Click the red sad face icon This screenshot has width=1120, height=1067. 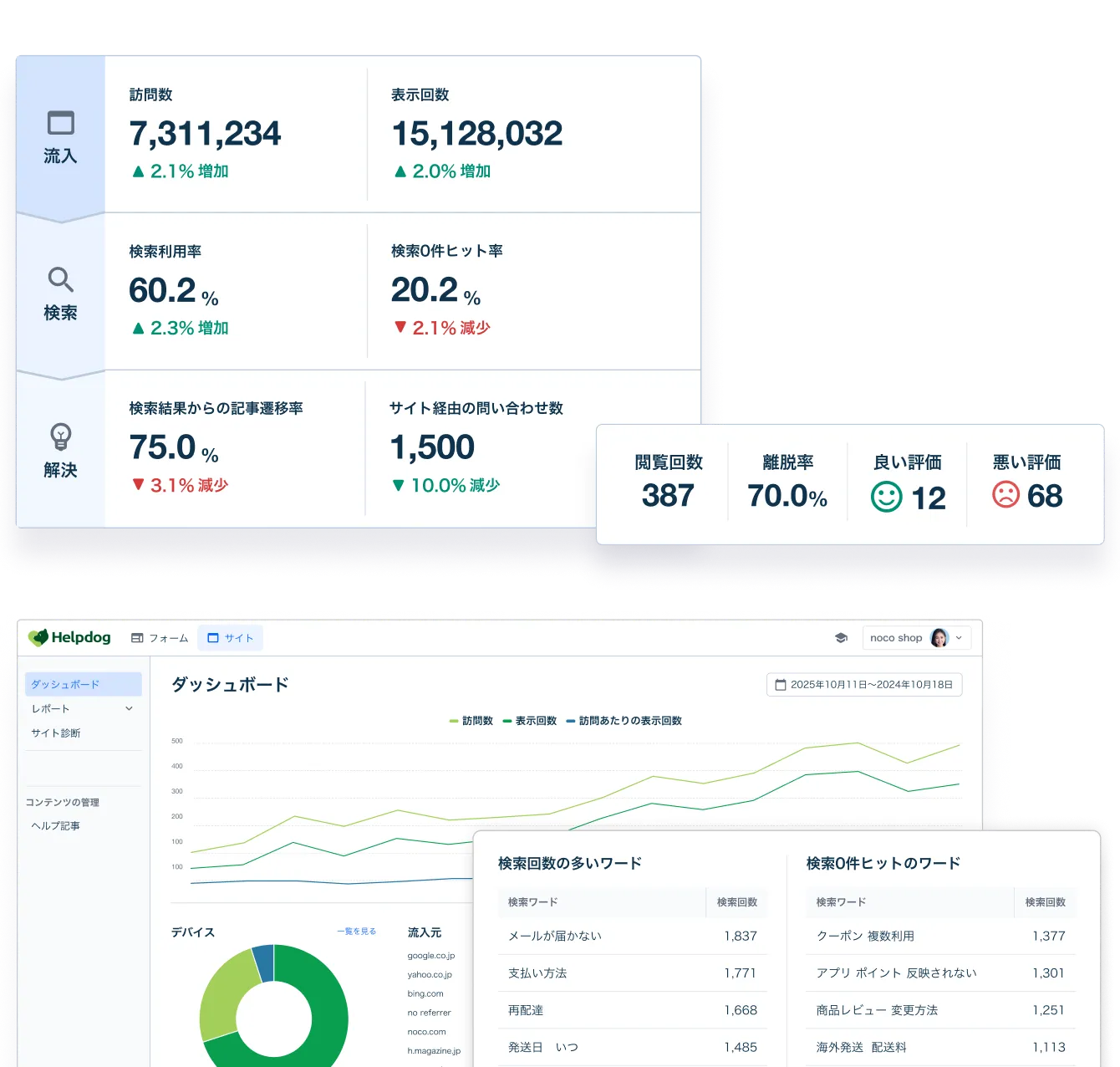tap(1005, 494)
